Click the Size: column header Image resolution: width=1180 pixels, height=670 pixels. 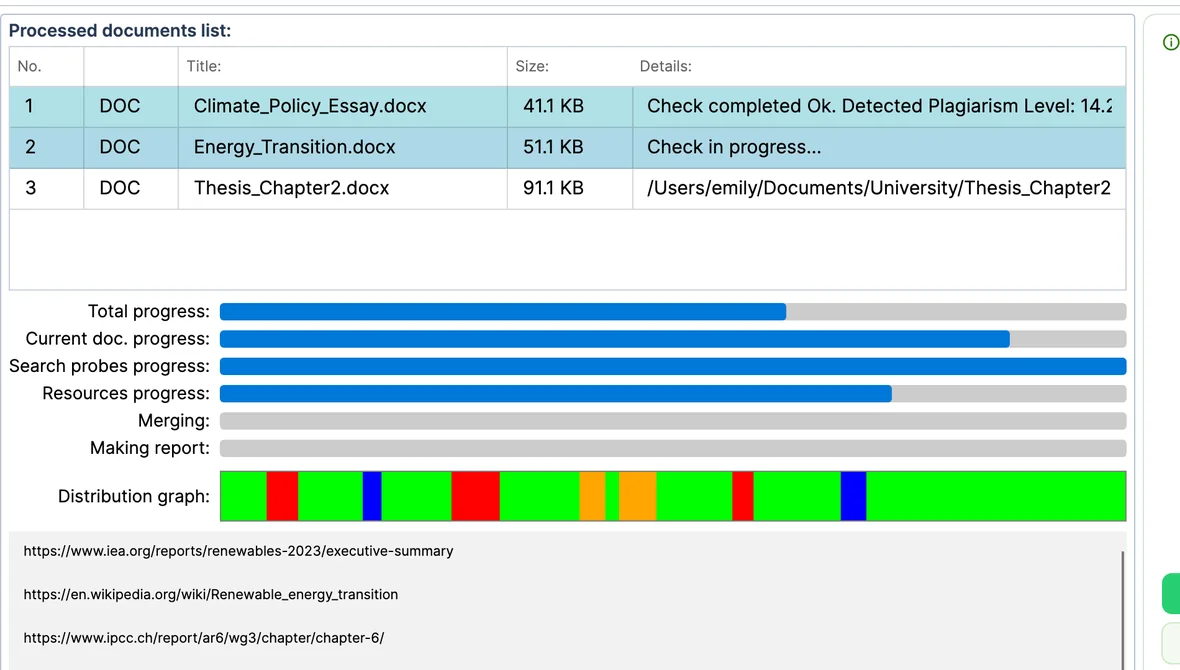click(570, 66)
